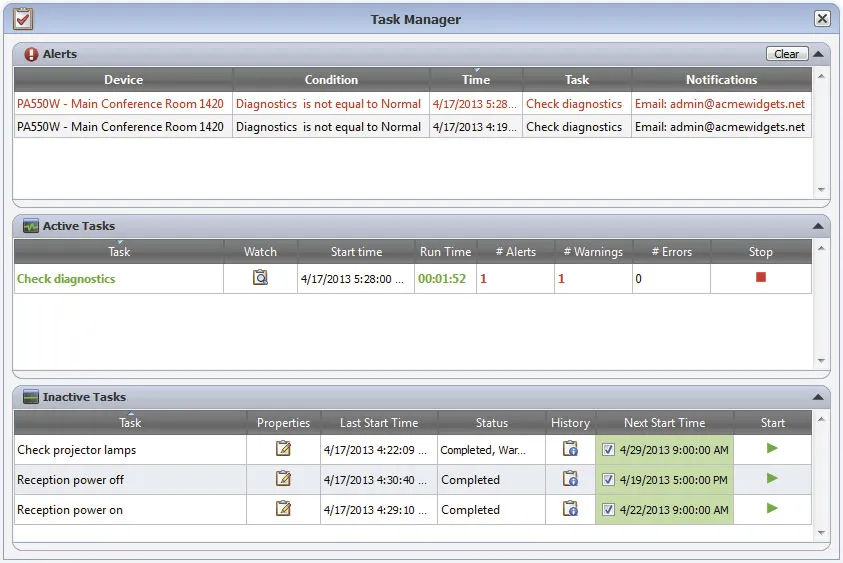Open the Watch icon for Check diagnostics
This screenshot has width=843, height=563.
260,277
